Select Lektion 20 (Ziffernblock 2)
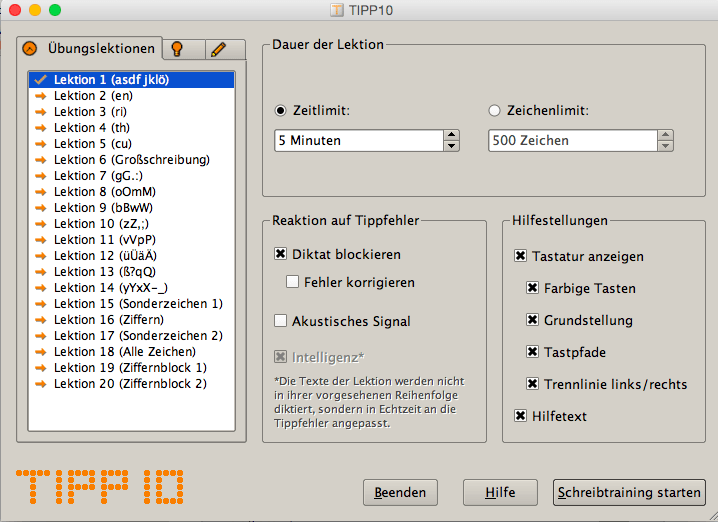This screenshot has height=522, width=718. 131,384
